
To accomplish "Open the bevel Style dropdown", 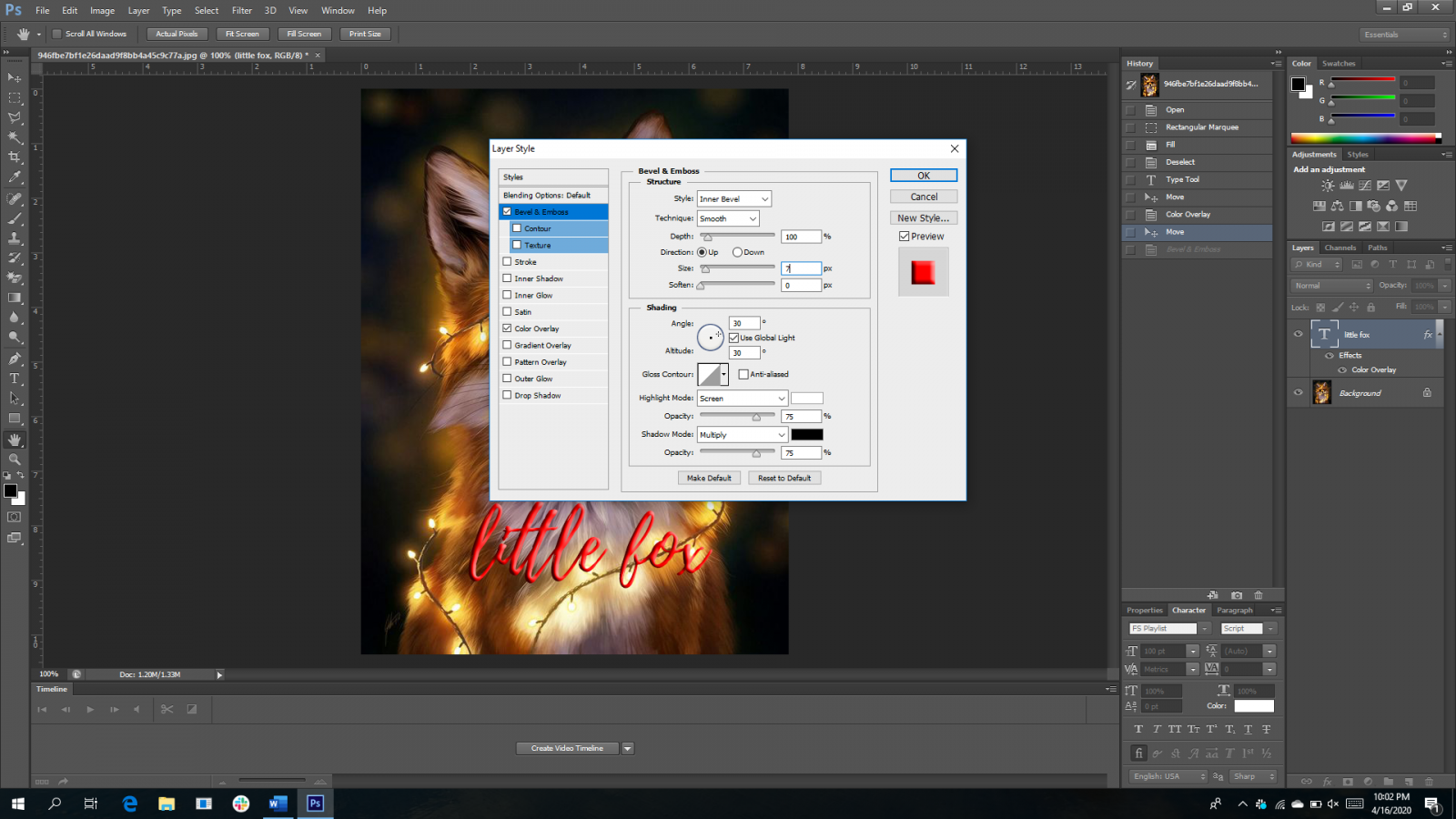I will tap(733, 198).
